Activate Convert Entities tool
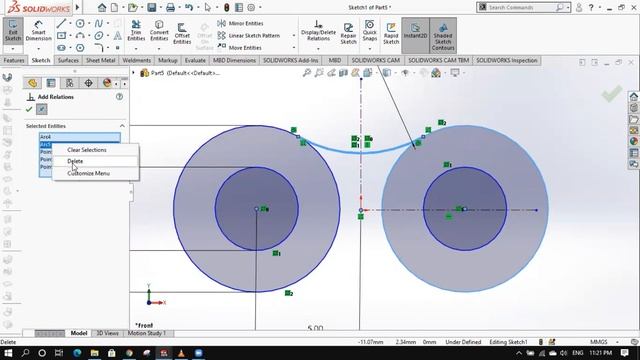Image resolution: width=640 pixels, height=360 pixels. click(x=159, y=31)
